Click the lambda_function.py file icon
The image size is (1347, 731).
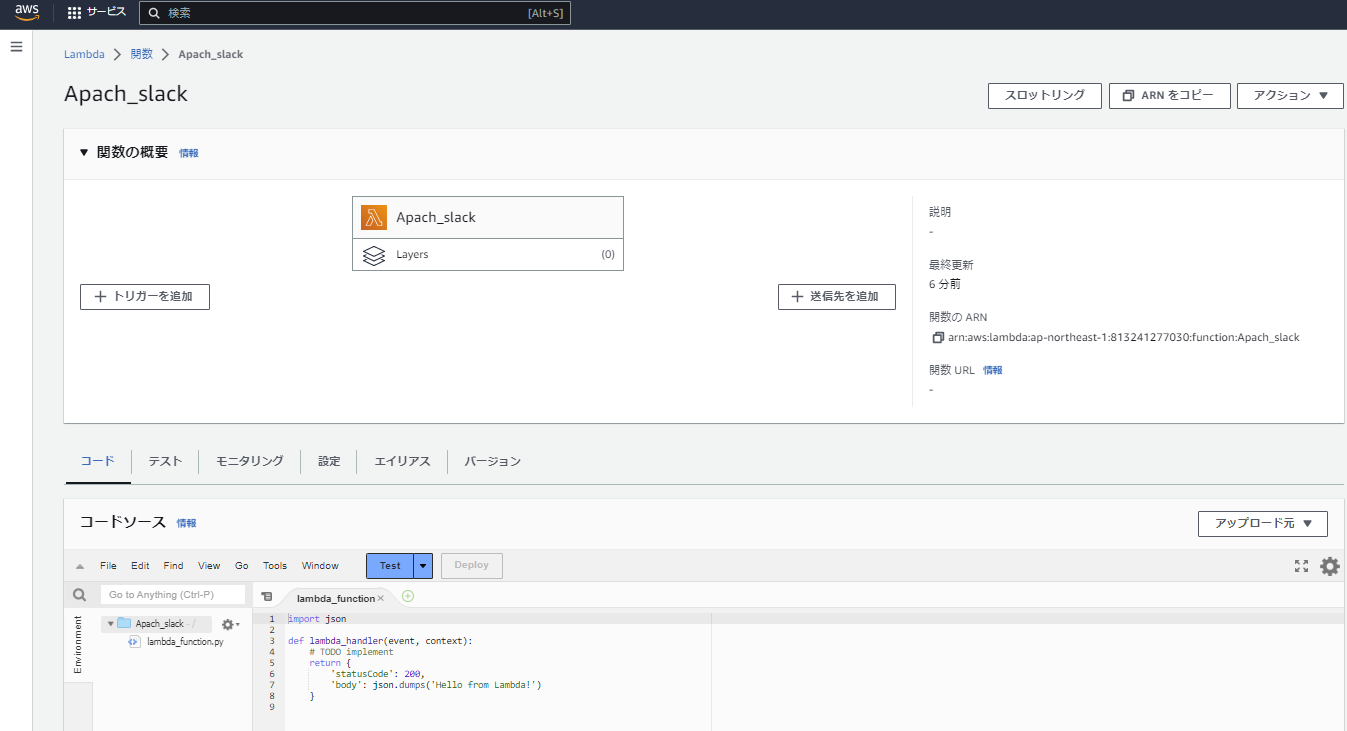click(x=133, y=641)
